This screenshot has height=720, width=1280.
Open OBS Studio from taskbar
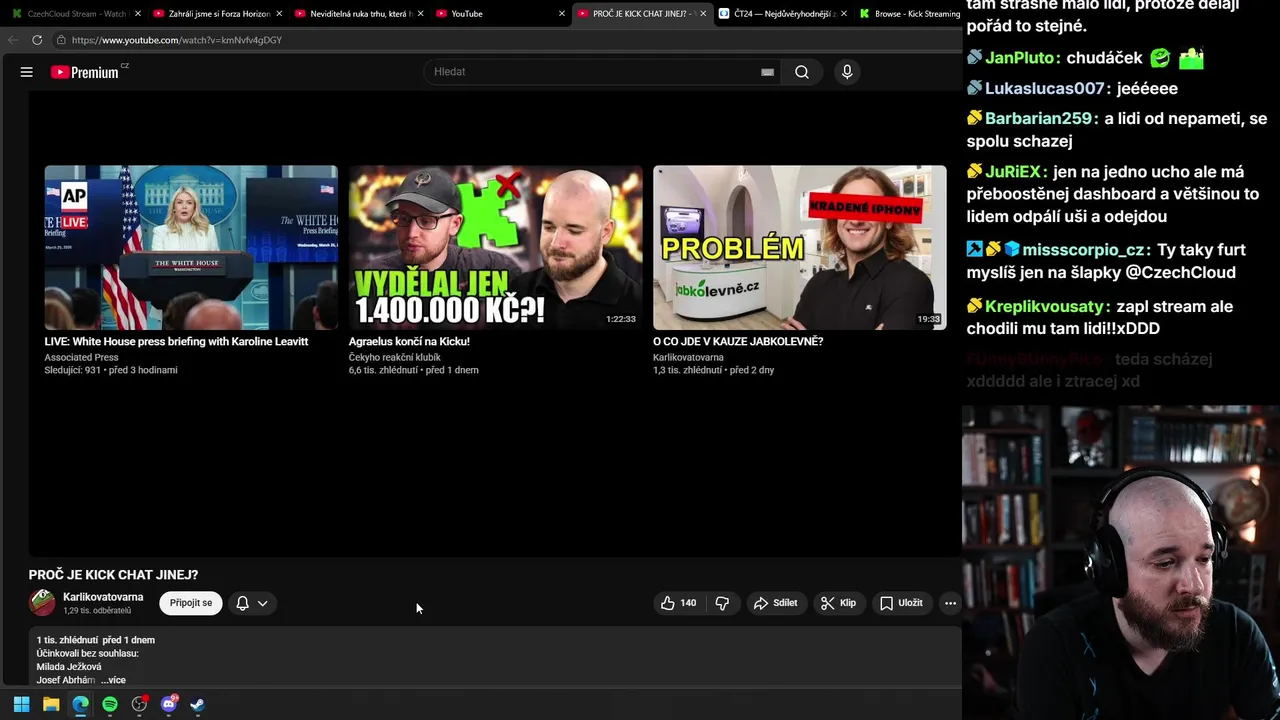pyautogui.click(x=139, y=704)
